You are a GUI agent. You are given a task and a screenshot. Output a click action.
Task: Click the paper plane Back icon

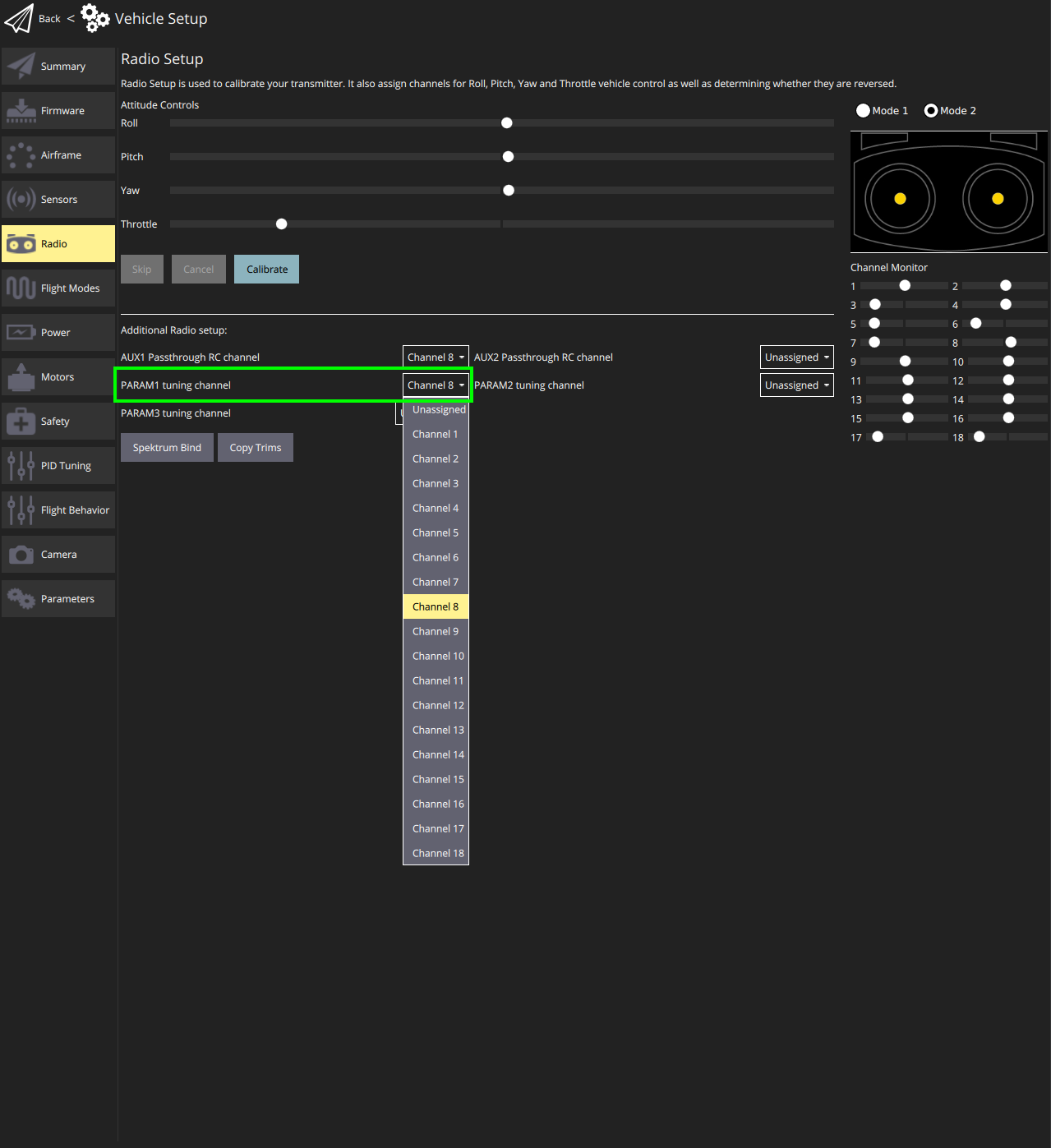point(19,18)
